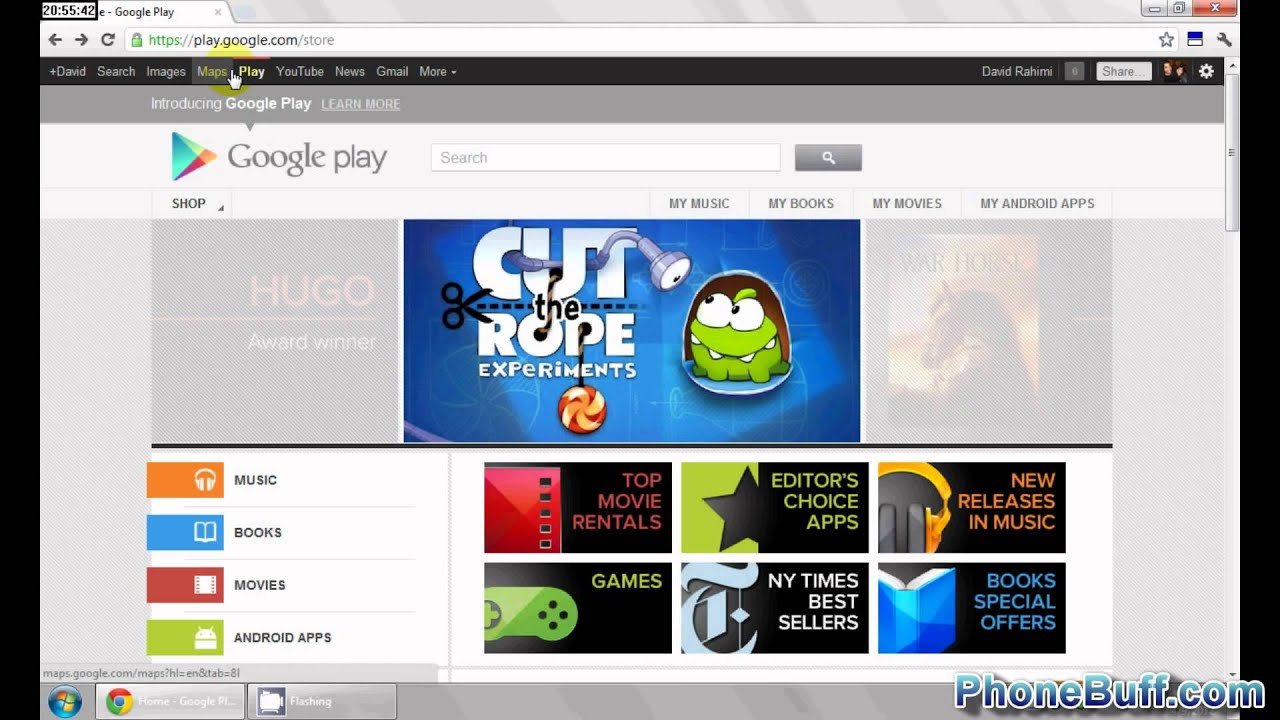Open the More dropdown in the Google bar
1280x720 pixels.
point(437,71)
